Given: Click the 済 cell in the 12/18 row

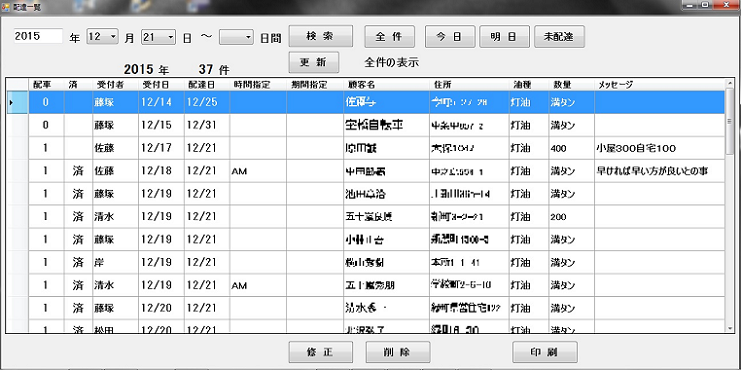Looking at the screenshot, I should coord(78,171).
